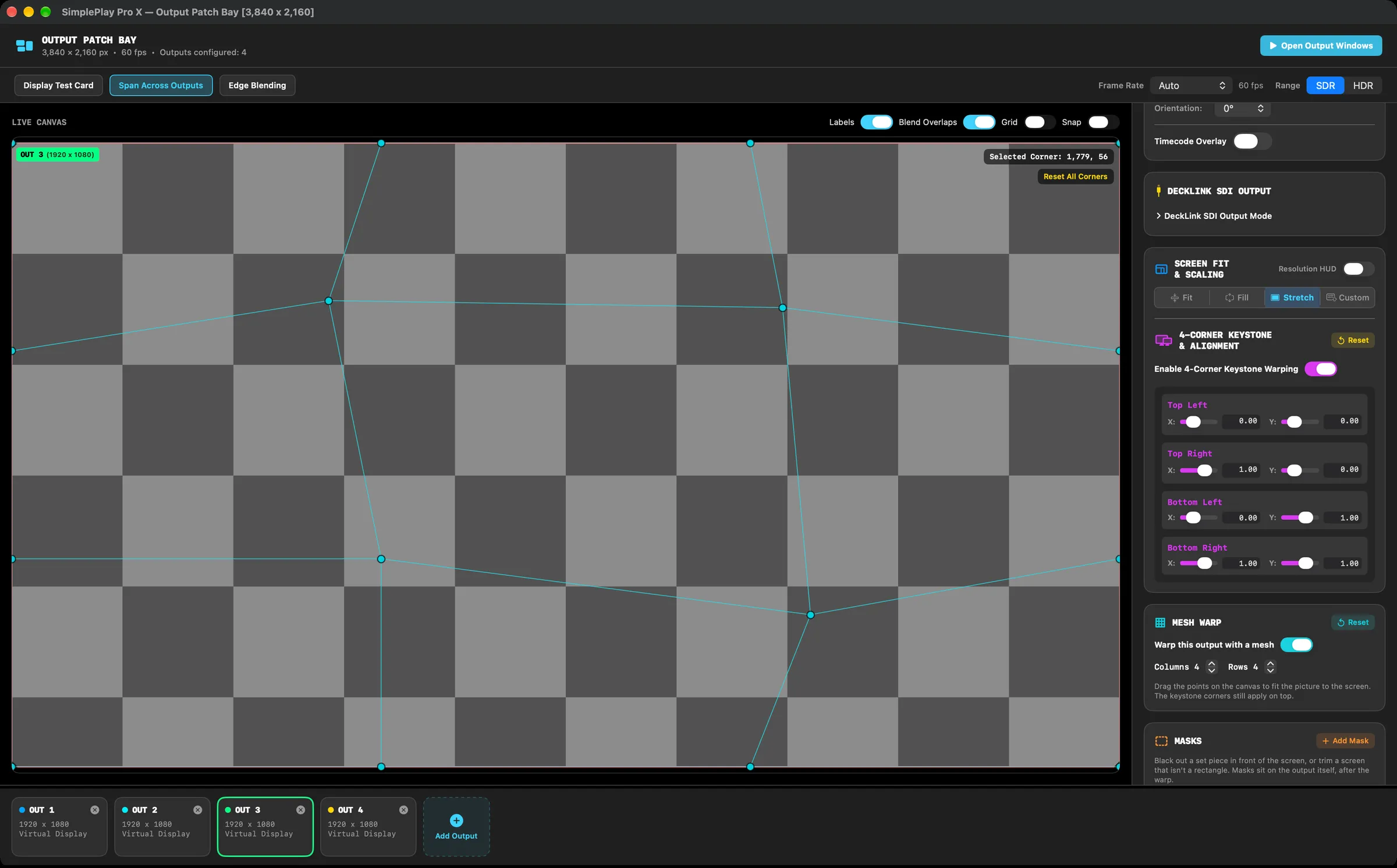Select the Fill scaling mode

tap(1236, 297)
